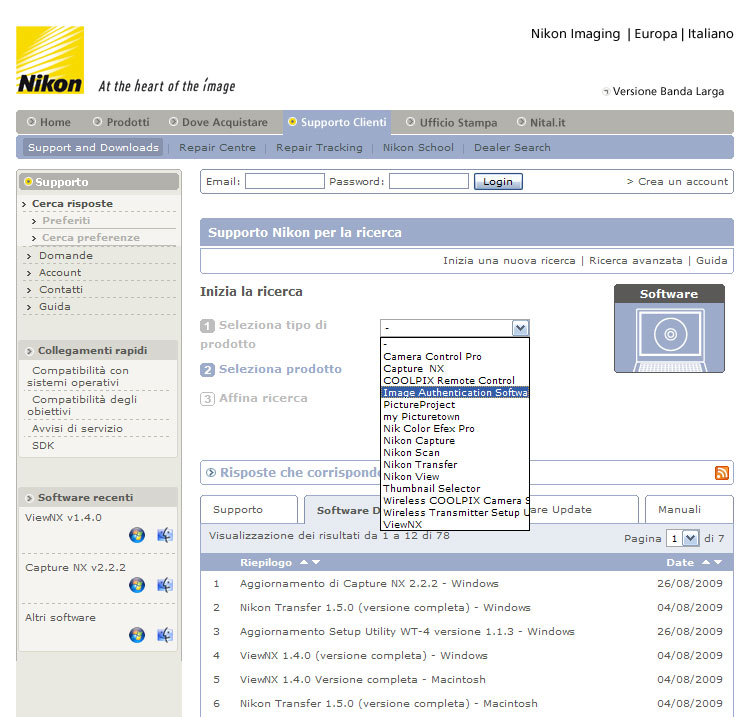
Task: Open the Supporto Clienti tab
Action: pos(337,122)
